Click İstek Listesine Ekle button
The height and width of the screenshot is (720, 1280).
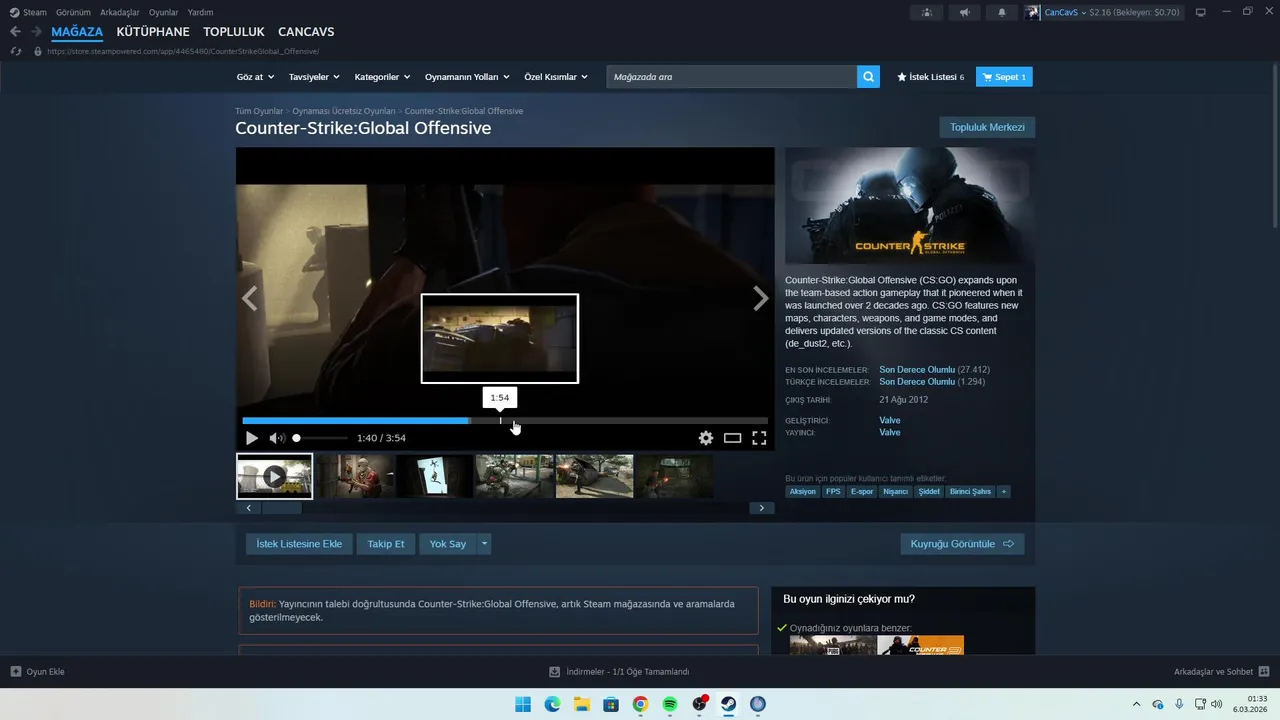pyautogui.click(x=299, y=544)
